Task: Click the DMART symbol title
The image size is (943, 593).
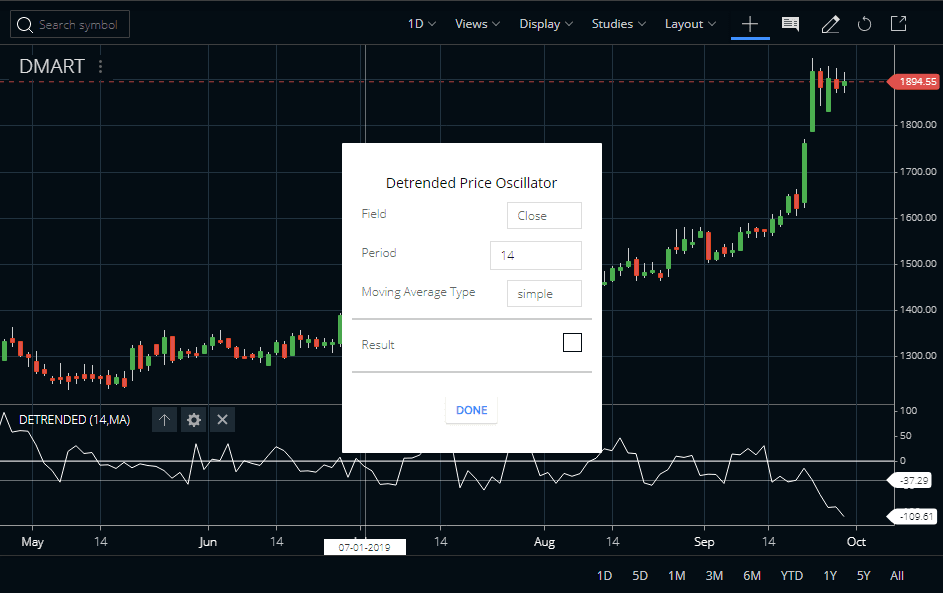Action: coord(52,66)
